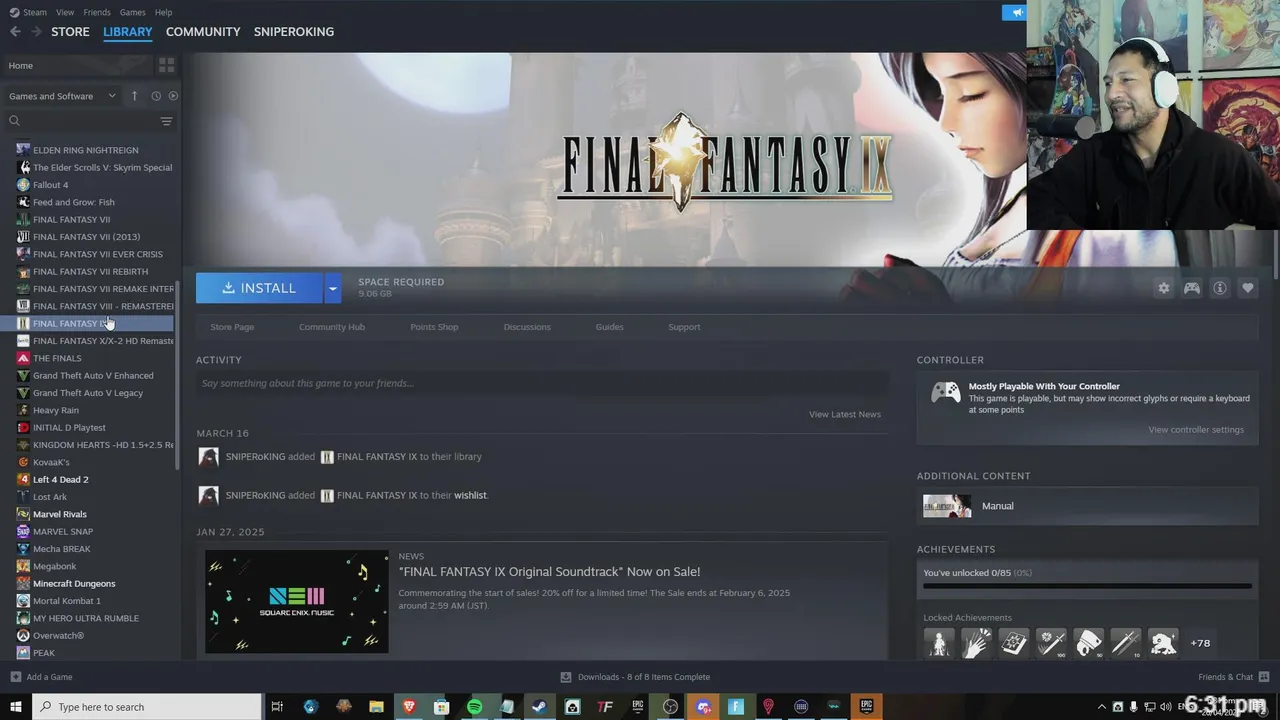The height and width of the screenshot is (720, 1280).
Task: Open Spotify from the taskbar
Action: tap(474, 707)
